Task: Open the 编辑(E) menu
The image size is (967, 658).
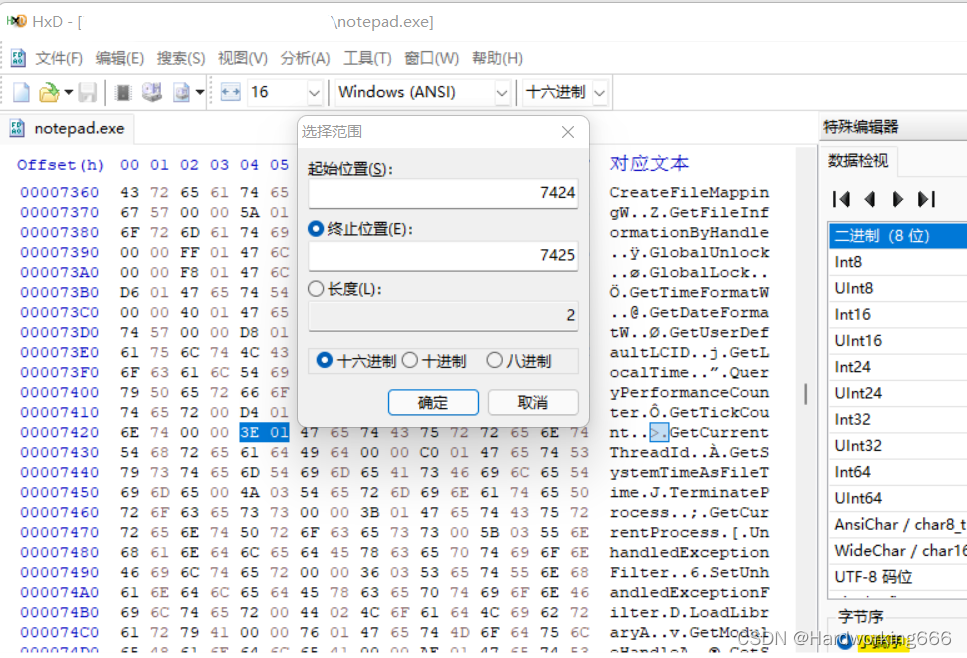Action: pyautogui.click(x=120, y=59)
